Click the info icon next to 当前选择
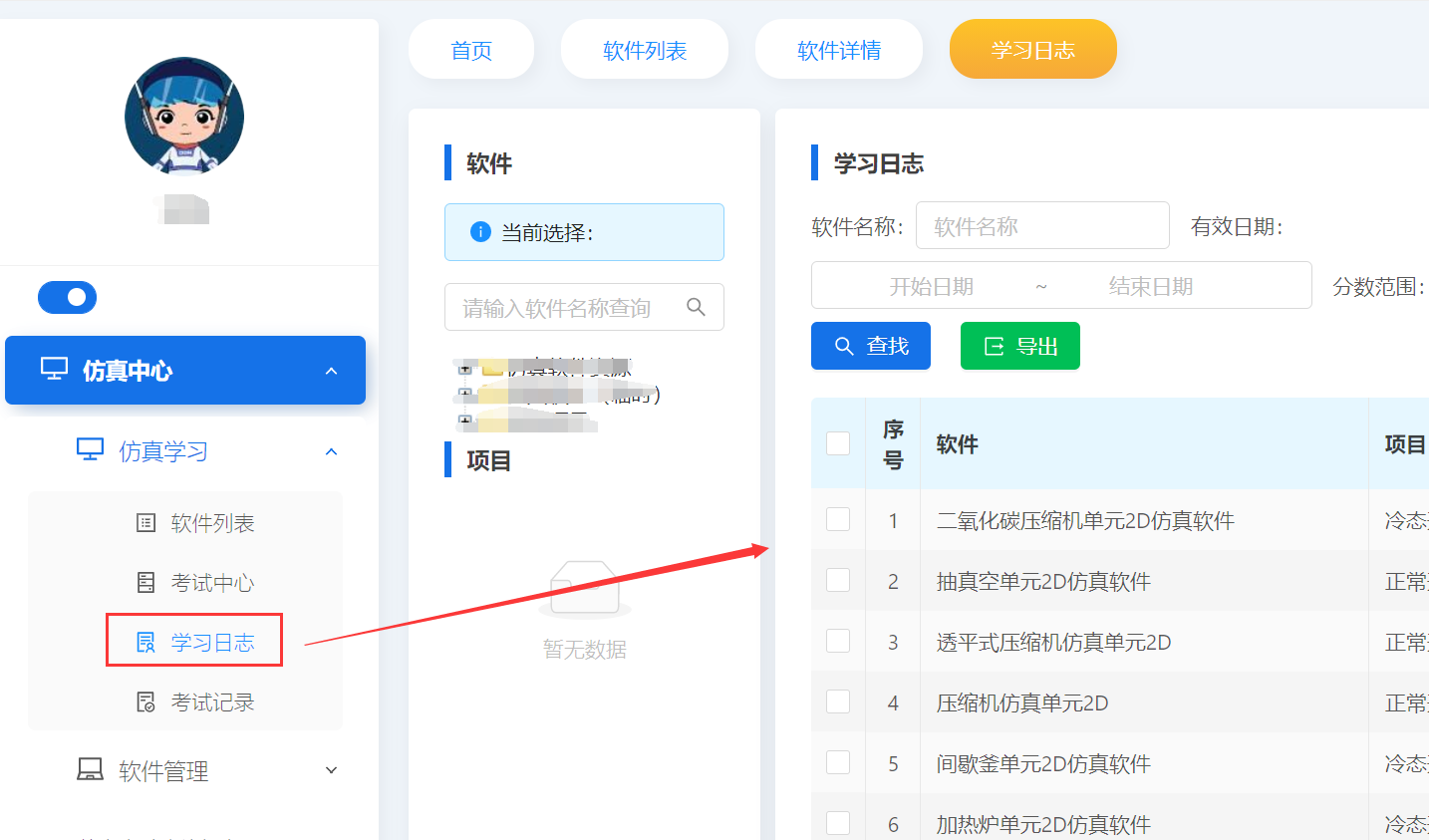 [480, 232]
